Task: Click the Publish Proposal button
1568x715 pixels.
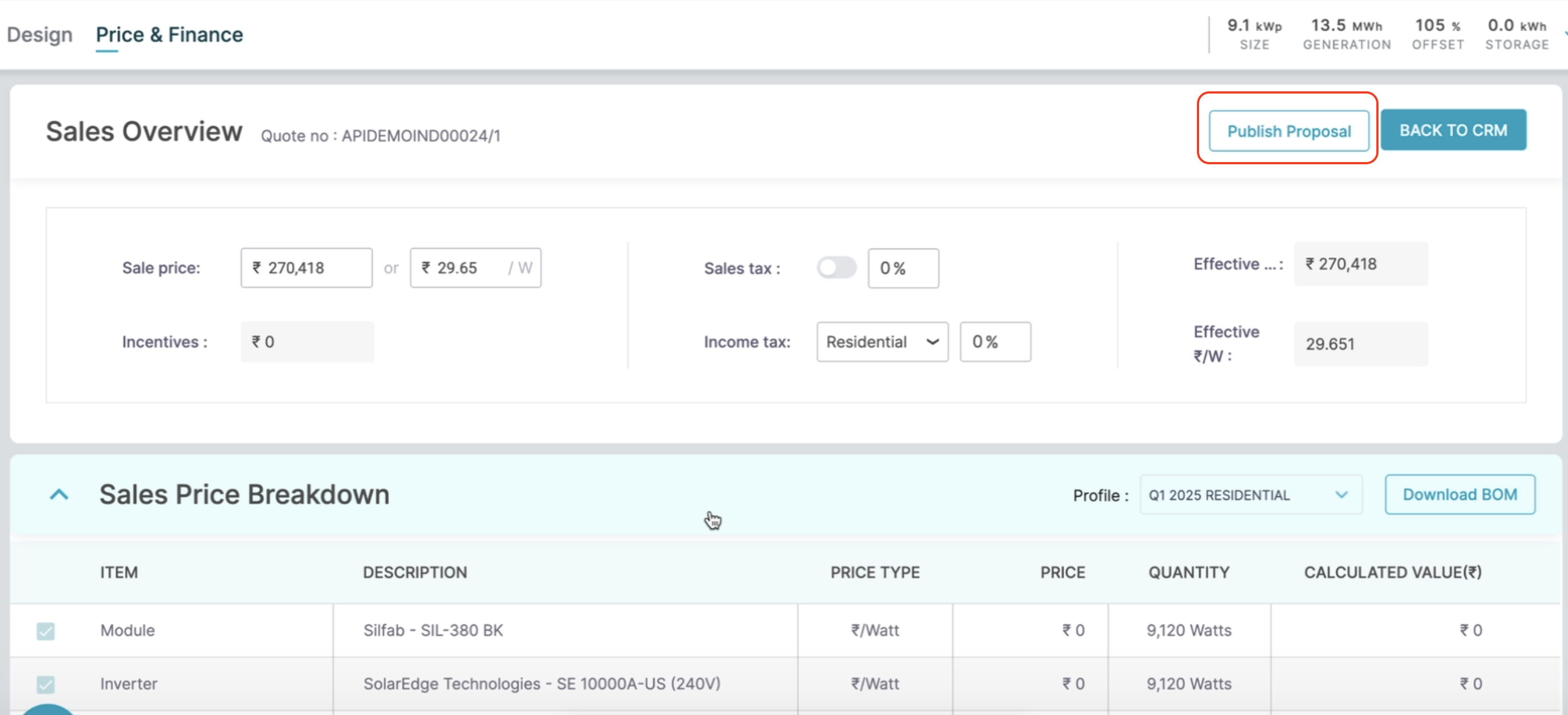Action: (x=1288, y=131)
